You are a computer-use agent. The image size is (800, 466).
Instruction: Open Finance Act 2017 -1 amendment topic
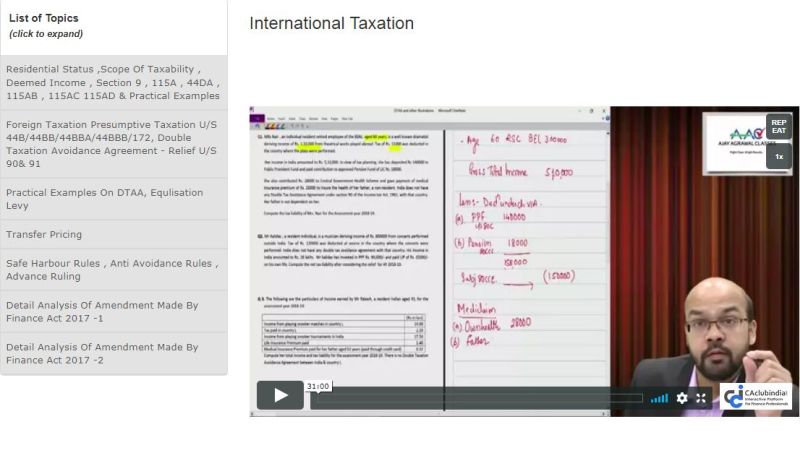[113, 312]
